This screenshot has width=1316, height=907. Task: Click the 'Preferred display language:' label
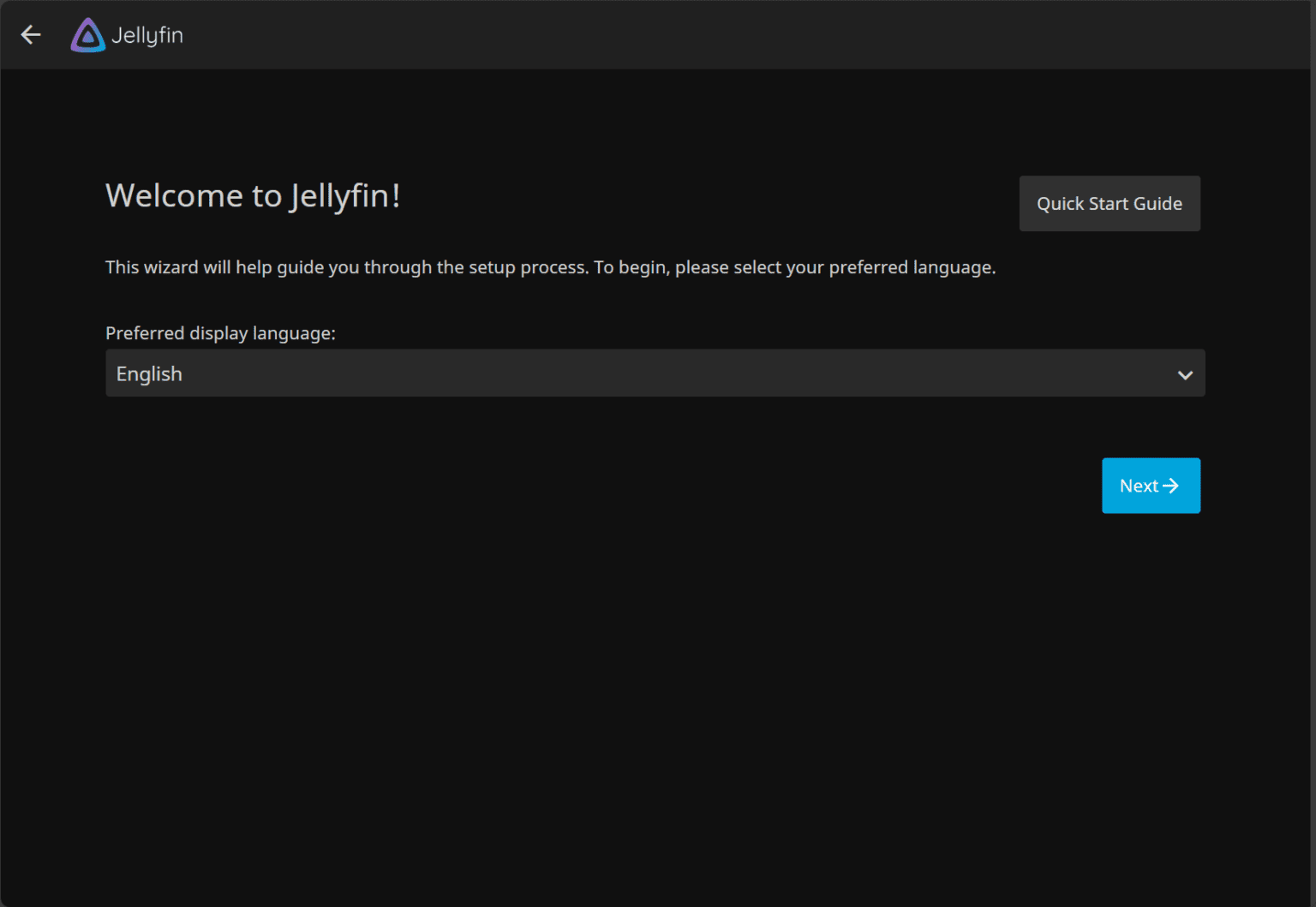point(220,333)
